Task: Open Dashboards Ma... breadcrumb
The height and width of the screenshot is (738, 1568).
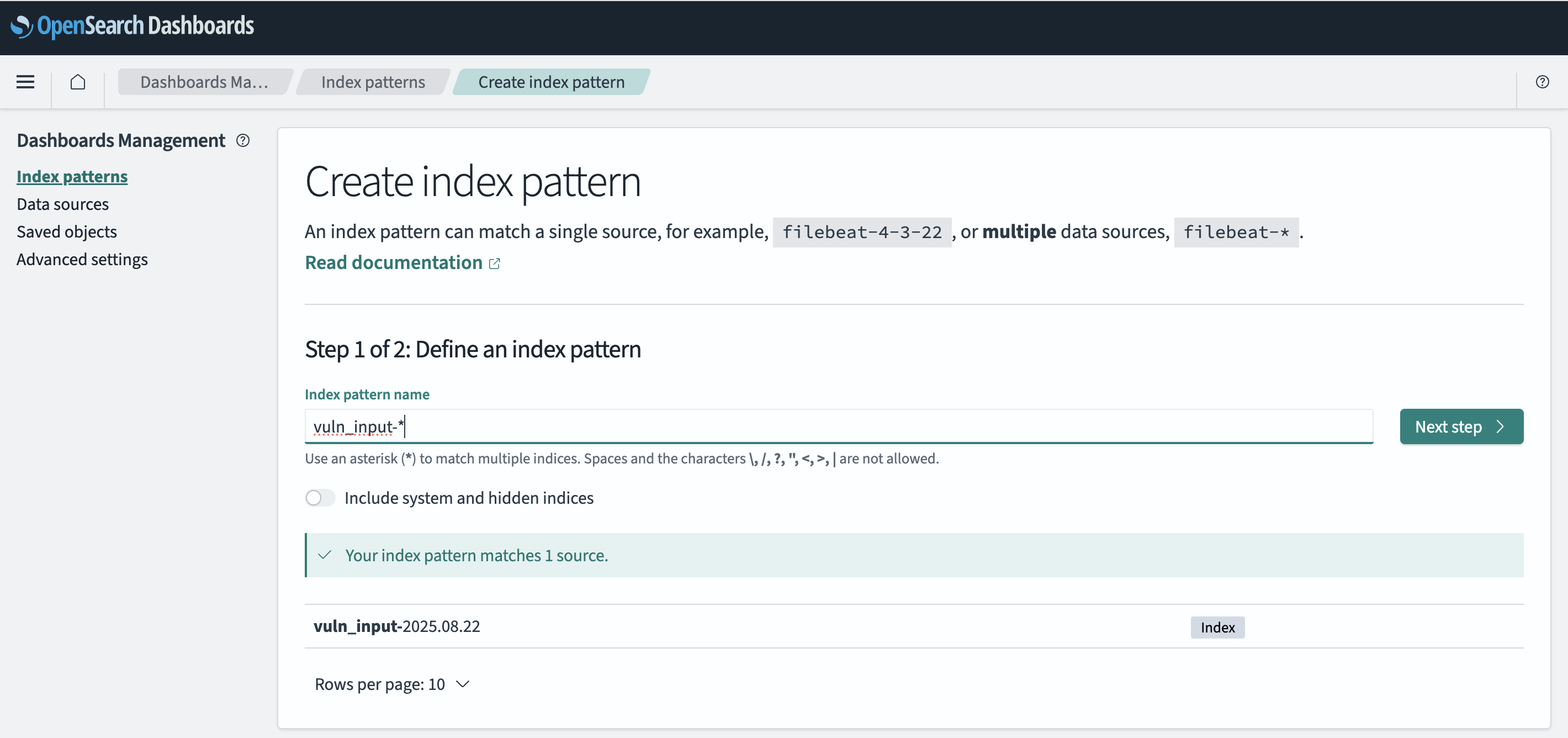Action: 204,82
